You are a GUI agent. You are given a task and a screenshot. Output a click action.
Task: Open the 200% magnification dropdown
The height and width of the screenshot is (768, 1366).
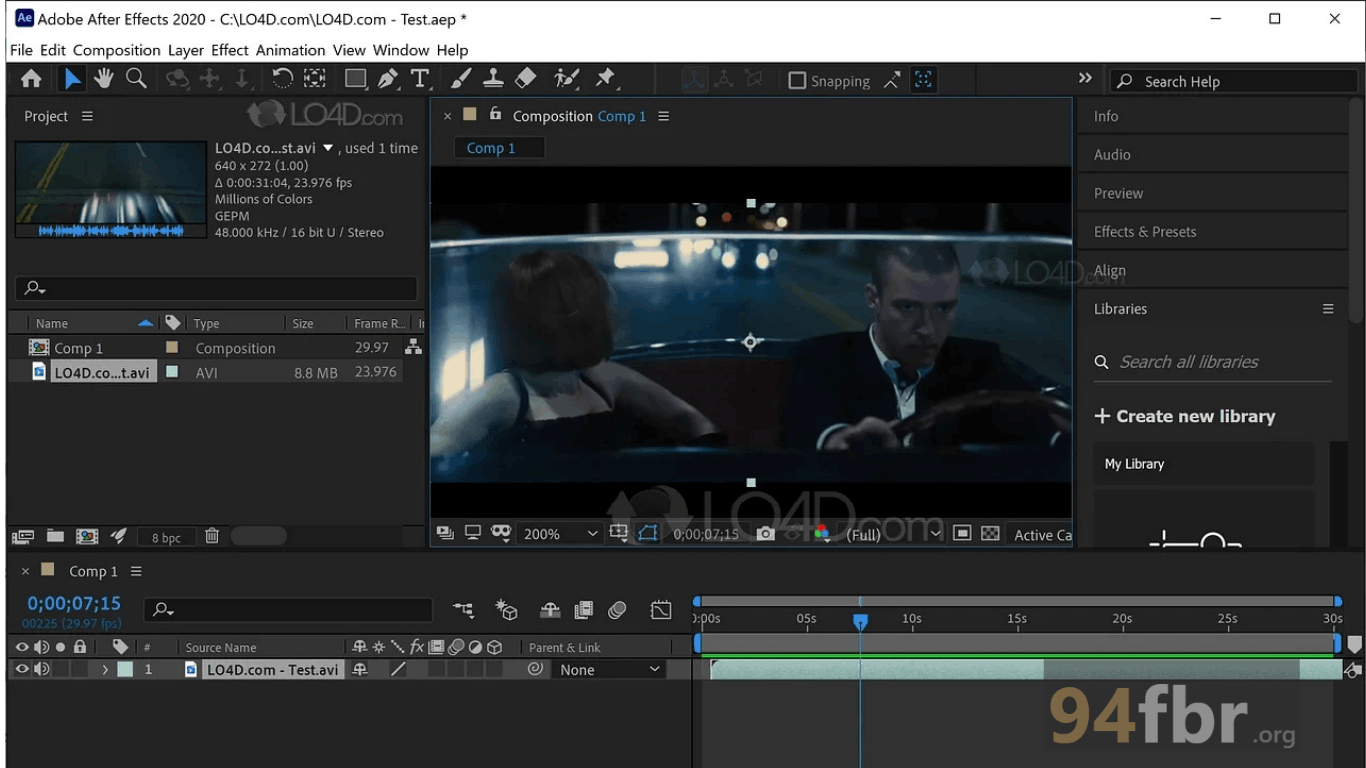point(561,534)
